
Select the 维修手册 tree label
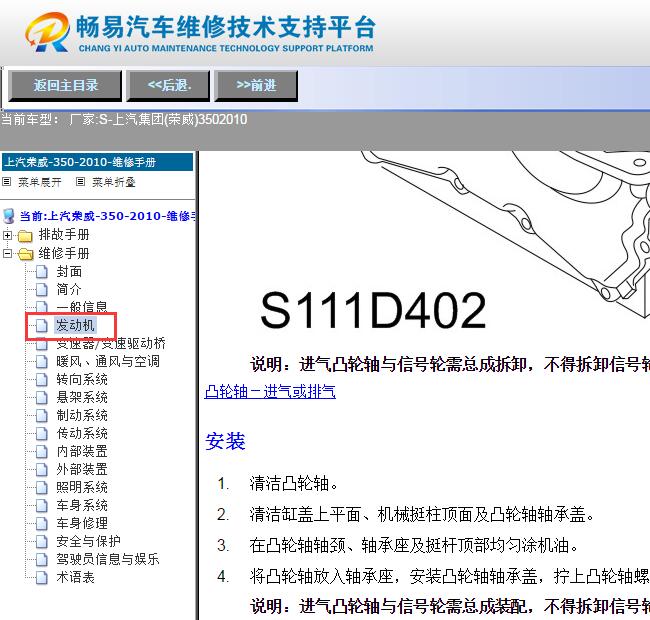[x=64, y=253]
